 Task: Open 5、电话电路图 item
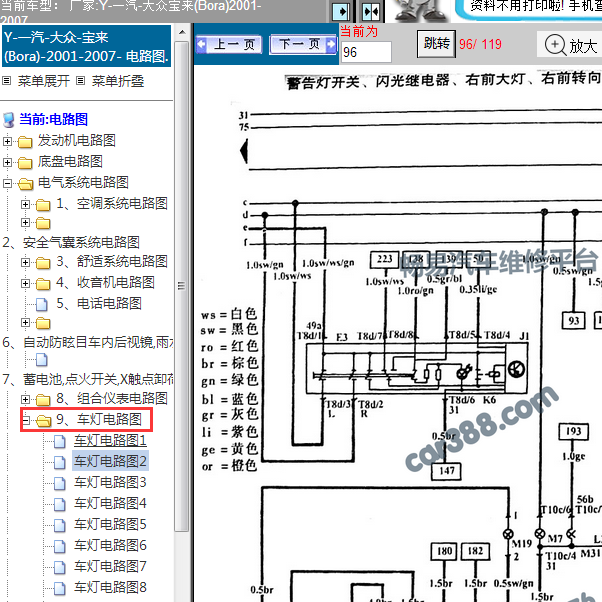(x=99, y=303)
